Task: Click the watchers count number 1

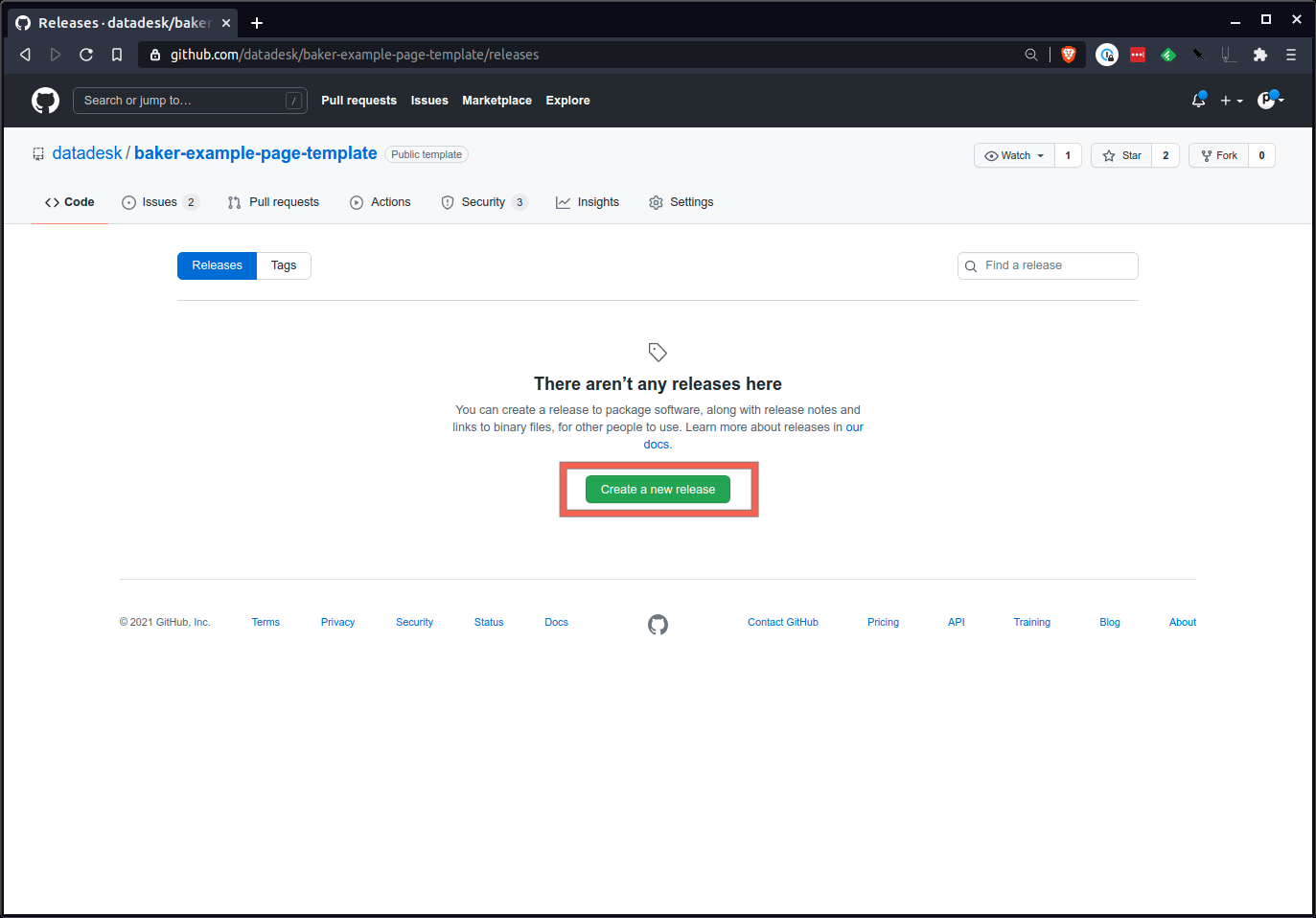Action: point(1068,155)
